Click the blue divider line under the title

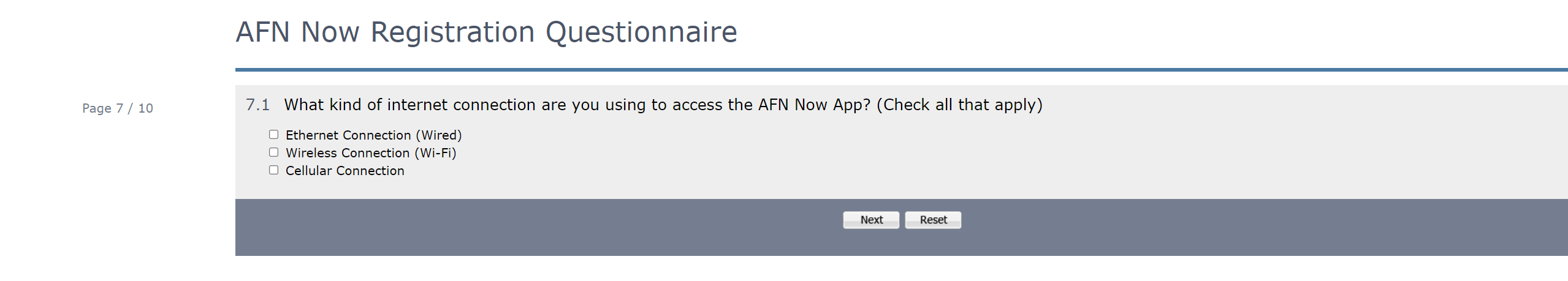click(x=901, y=70)
